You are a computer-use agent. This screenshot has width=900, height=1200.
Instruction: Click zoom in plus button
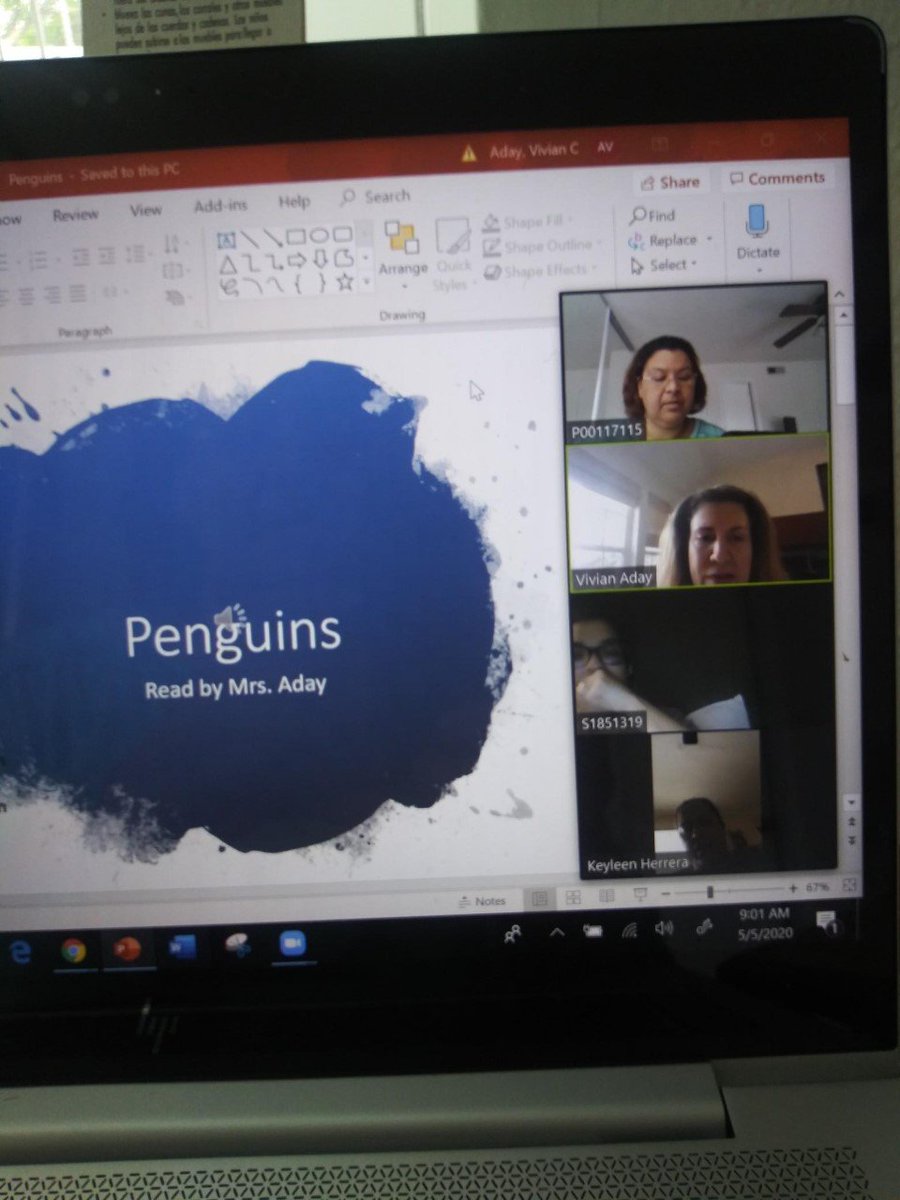(x=792, y=888)
